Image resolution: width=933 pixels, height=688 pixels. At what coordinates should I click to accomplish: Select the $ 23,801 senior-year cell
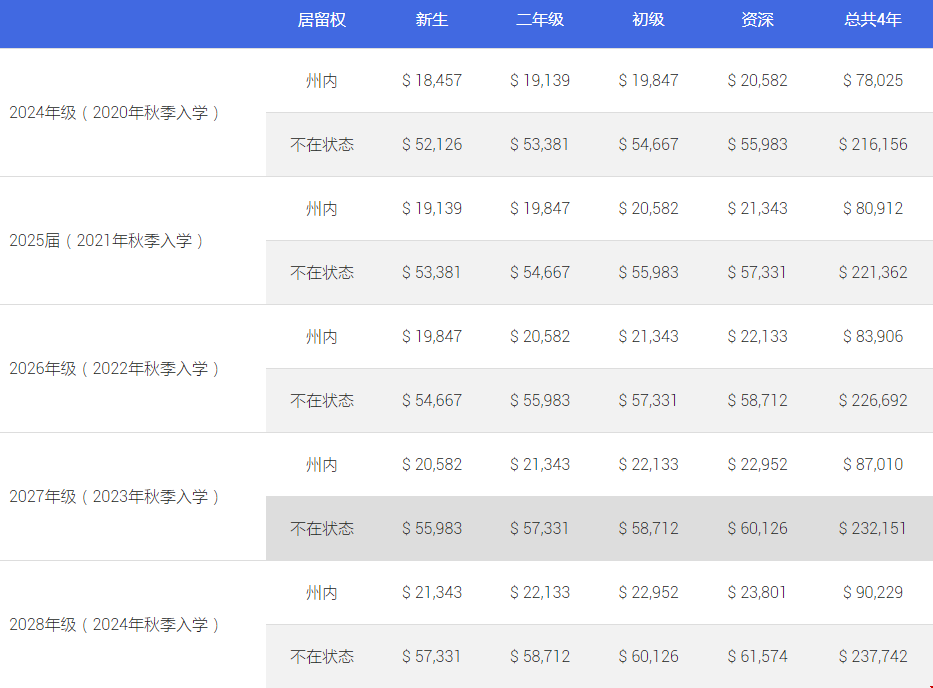[x=757, y=592]
